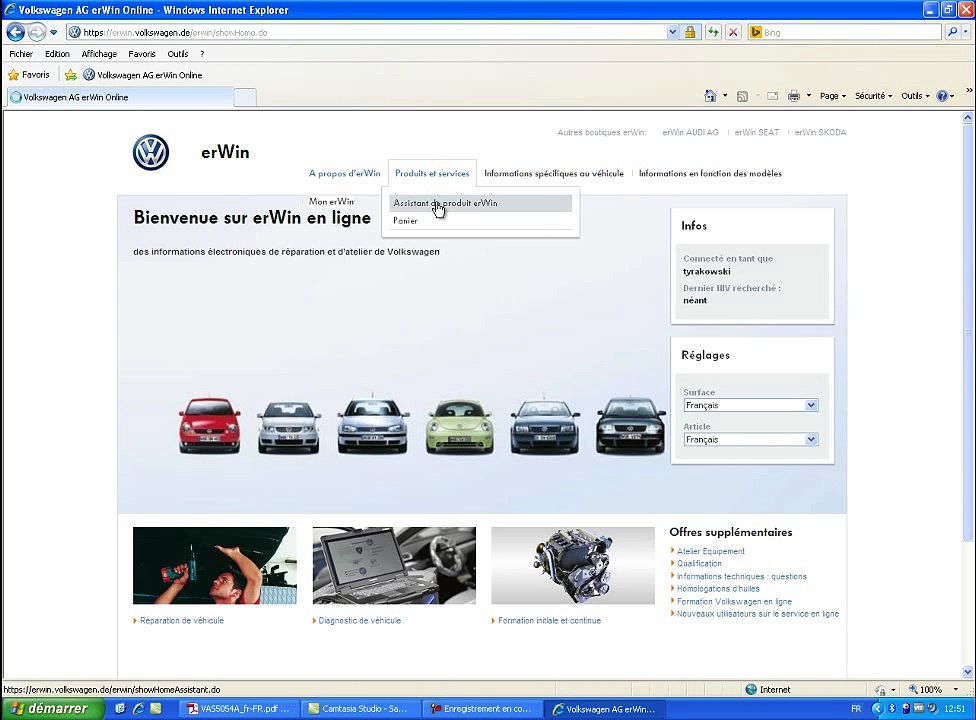Click the Refresh page icon
976x720 pixels.
(713, 32)
